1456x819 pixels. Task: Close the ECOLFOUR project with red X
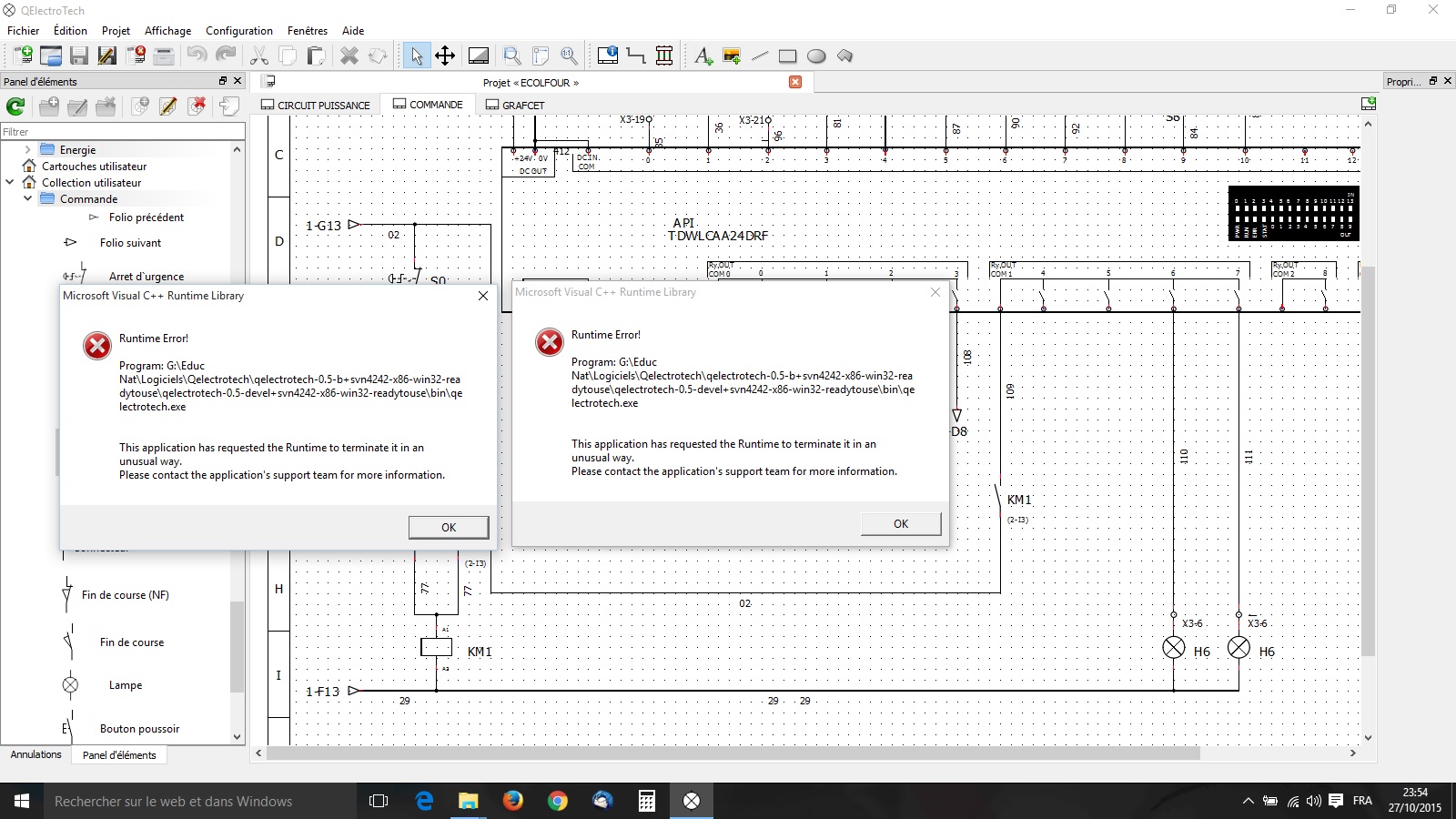pyautogui.click(x=795, y=82)
